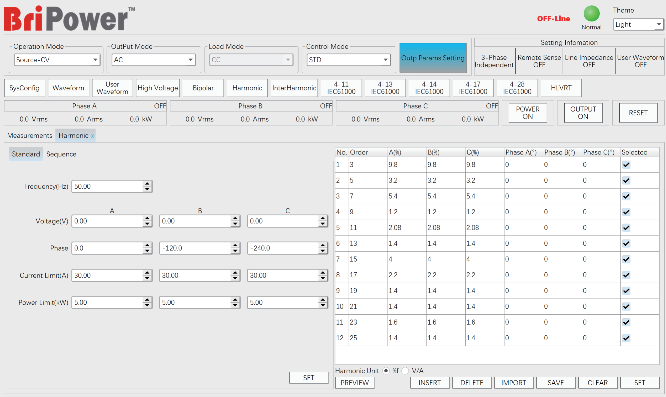Click the blue Output Params Setting button

pos(433,58)
